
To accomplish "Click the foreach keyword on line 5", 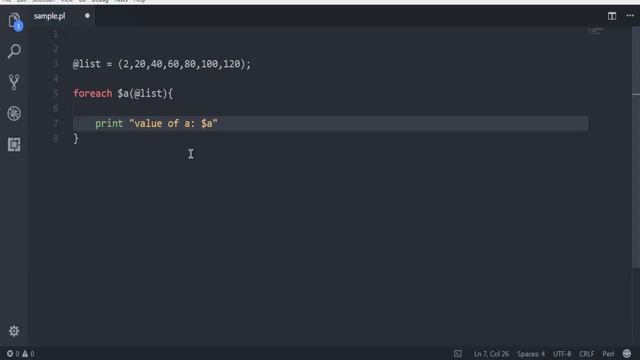I will click(x=93, y=93).
